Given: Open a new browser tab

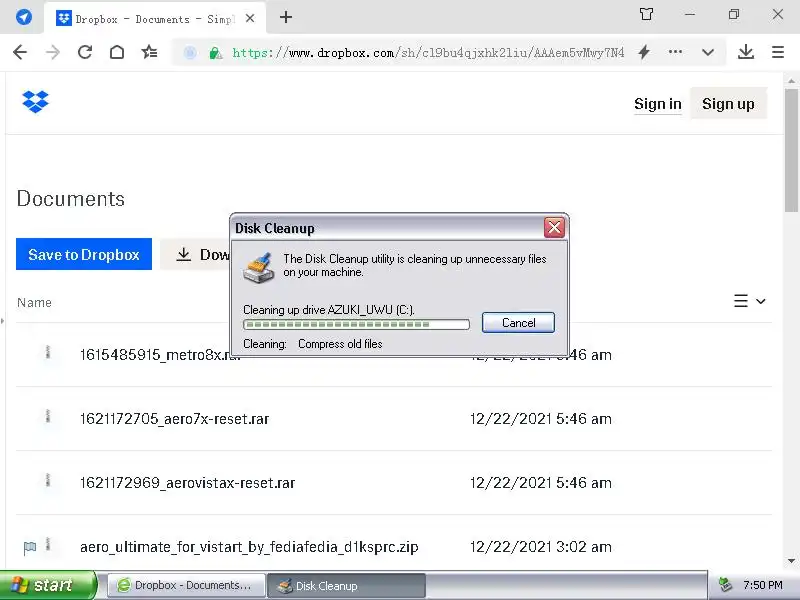Looking at the screenshot, I should point(286,17).
